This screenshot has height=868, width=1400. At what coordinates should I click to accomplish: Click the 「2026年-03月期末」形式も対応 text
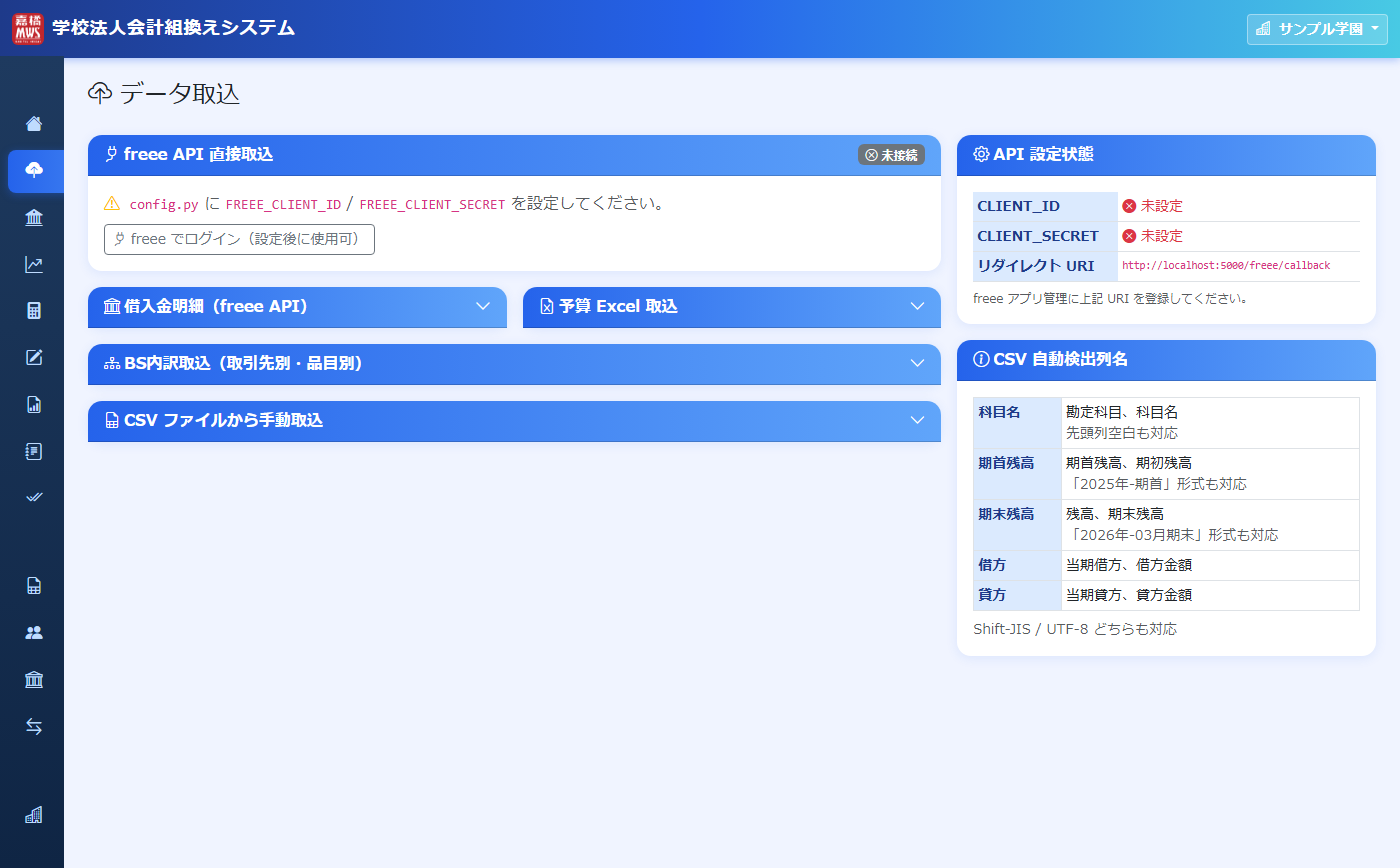[x=1172, y=535]
